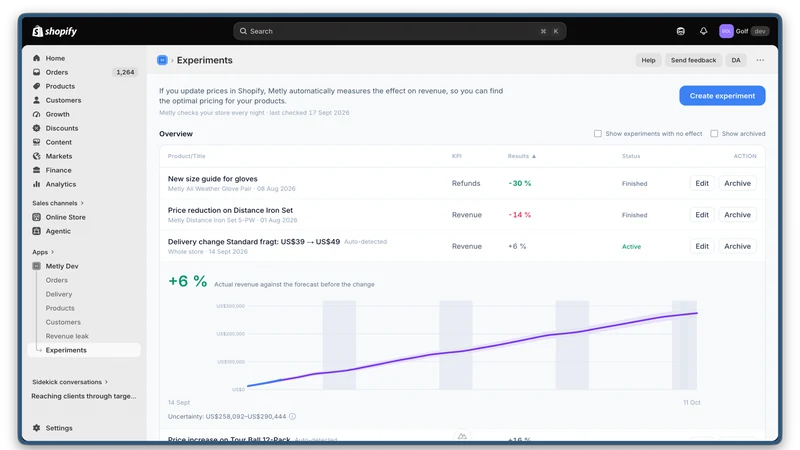Open the Analytics bar chart icon
Screen dimensions: 800x450
[x=36, y=184]
